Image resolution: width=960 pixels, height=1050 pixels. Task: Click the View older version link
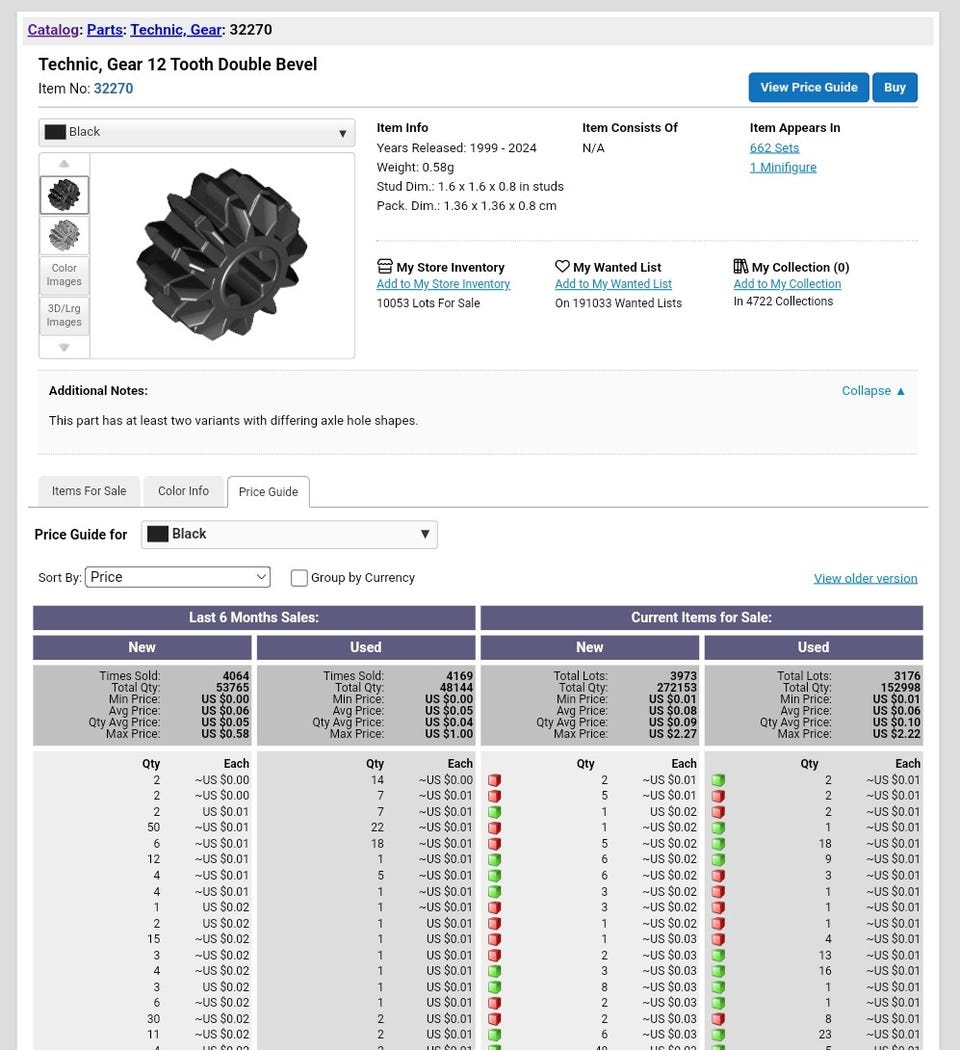pos(866,578)
